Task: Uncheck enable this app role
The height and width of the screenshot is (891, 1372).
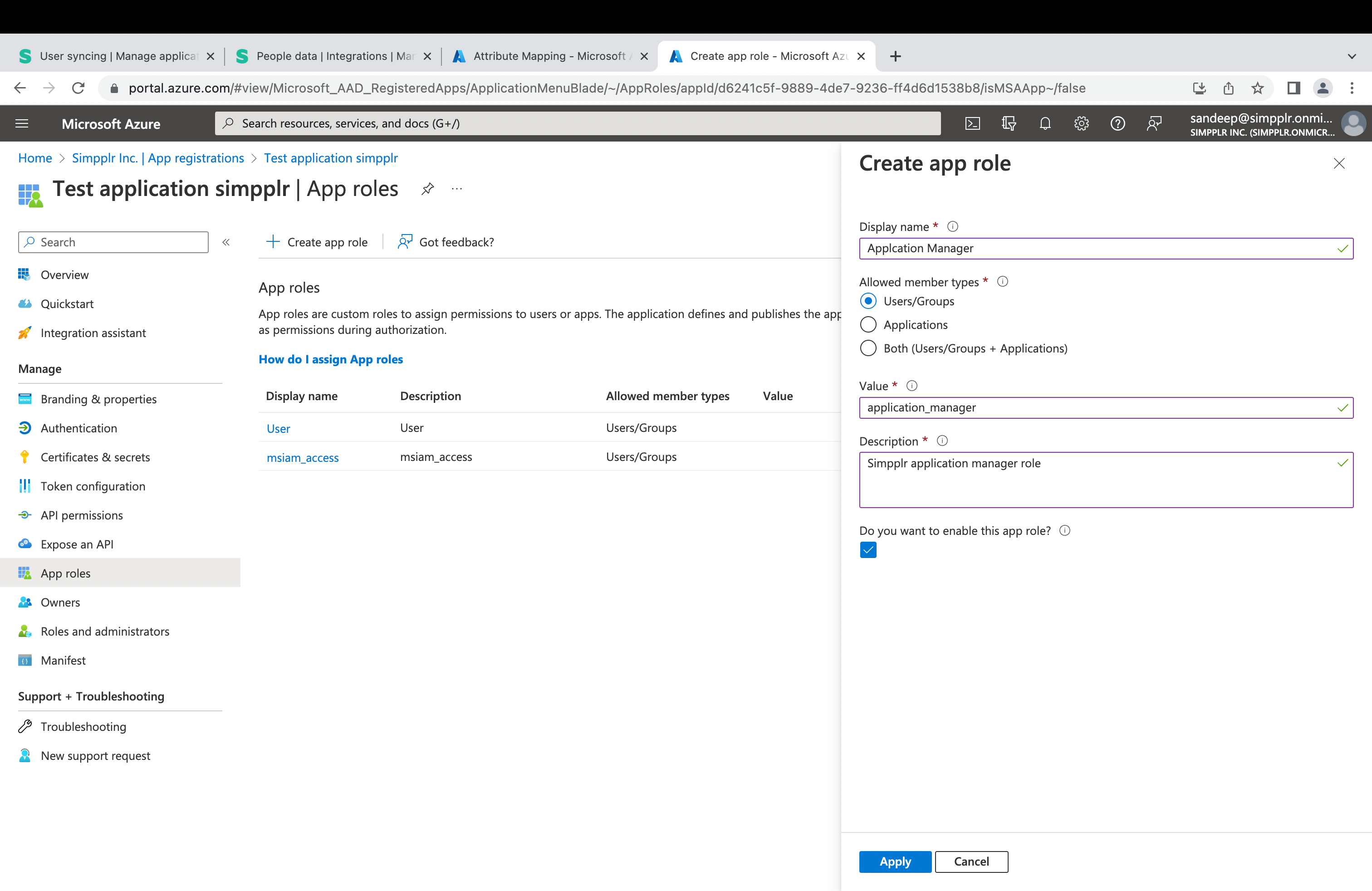Action: pos(868,550)
